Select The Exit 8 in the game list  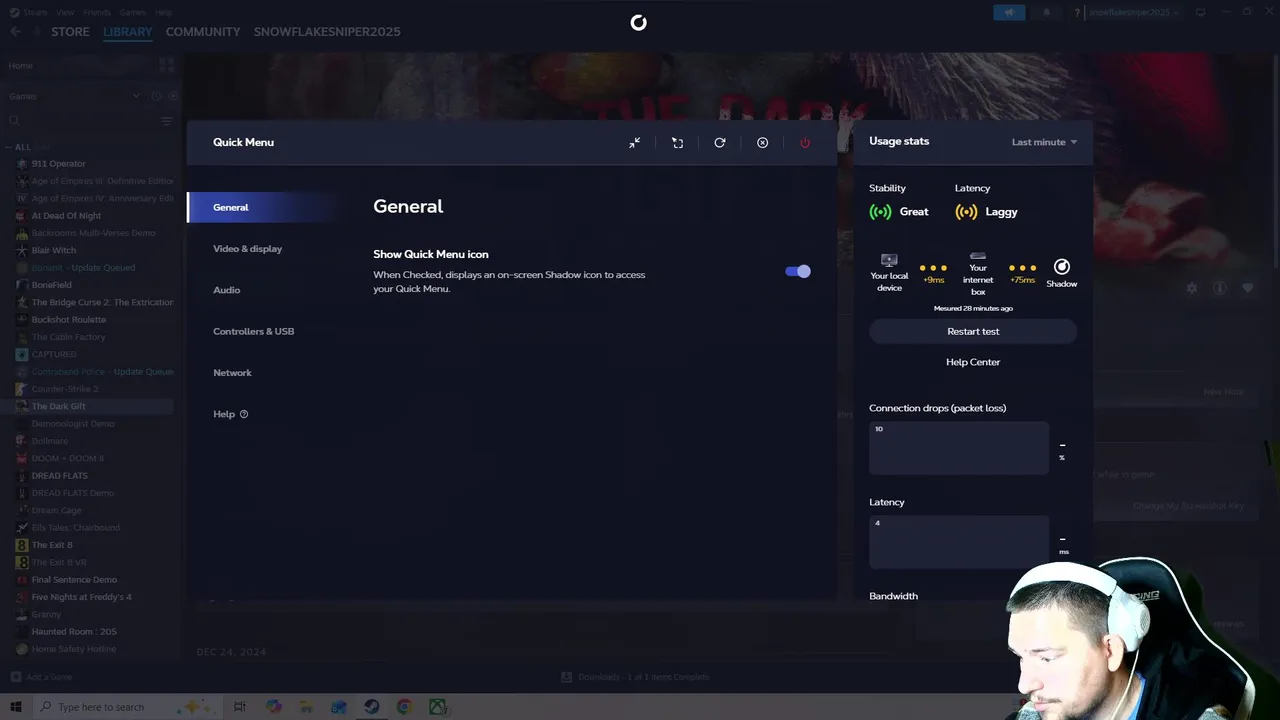click(x=52, y=545)
